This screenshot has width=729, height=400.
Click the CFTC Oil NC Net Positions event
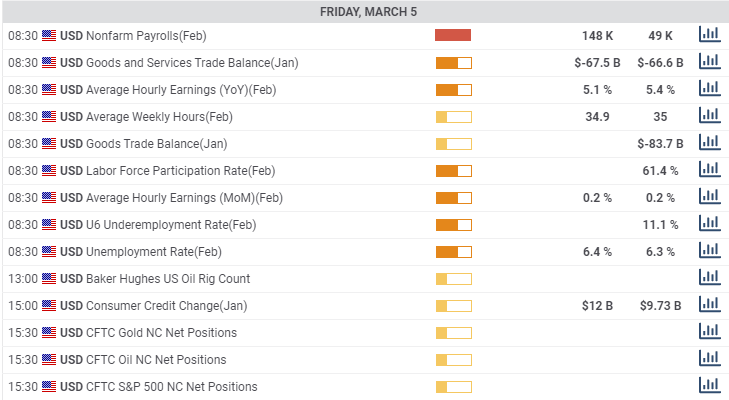click(x=156, y=359)
